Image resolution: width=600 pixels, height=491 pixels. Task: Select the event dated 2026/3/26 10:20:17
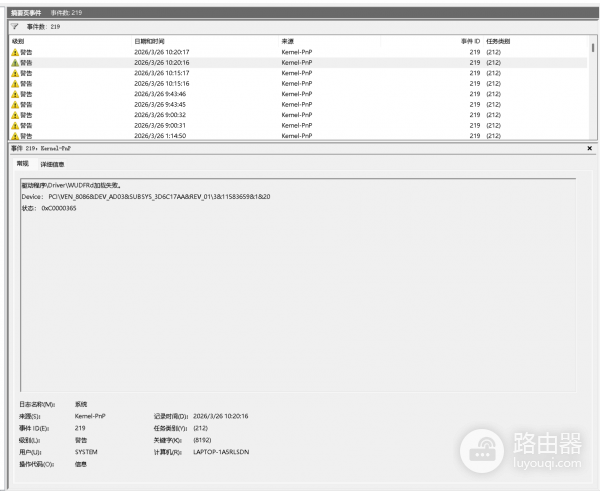298,52
